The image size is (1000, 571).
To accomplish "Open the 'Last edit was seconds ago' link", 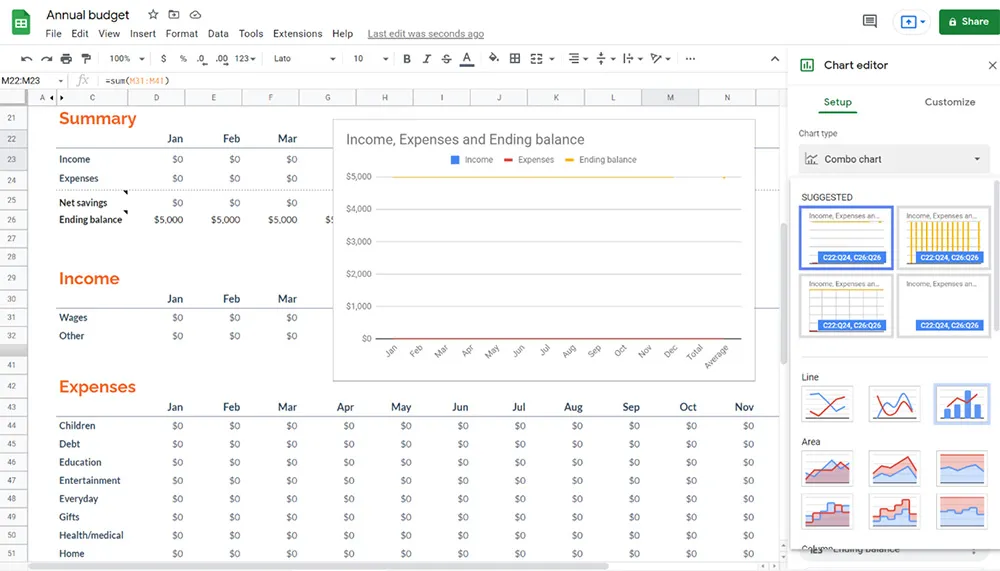I will [x=425, y=34].
